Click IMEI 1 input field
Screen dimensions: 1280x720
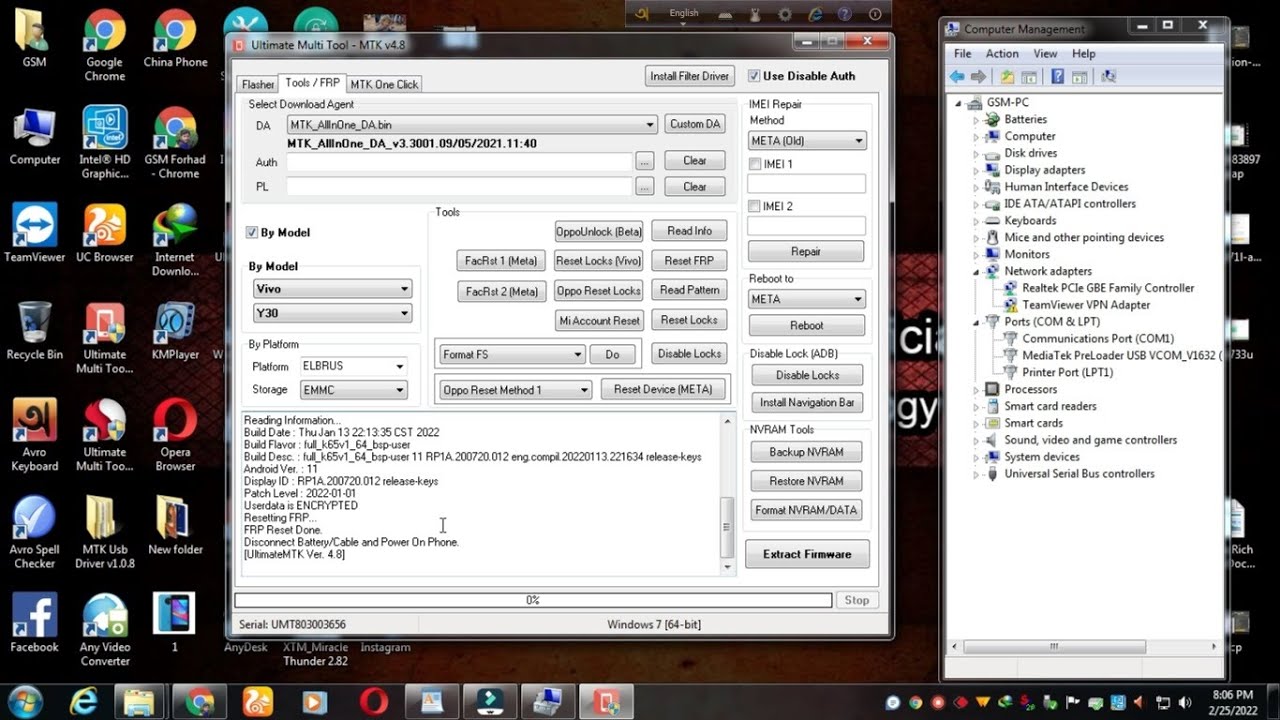click(x=806, y=184)
